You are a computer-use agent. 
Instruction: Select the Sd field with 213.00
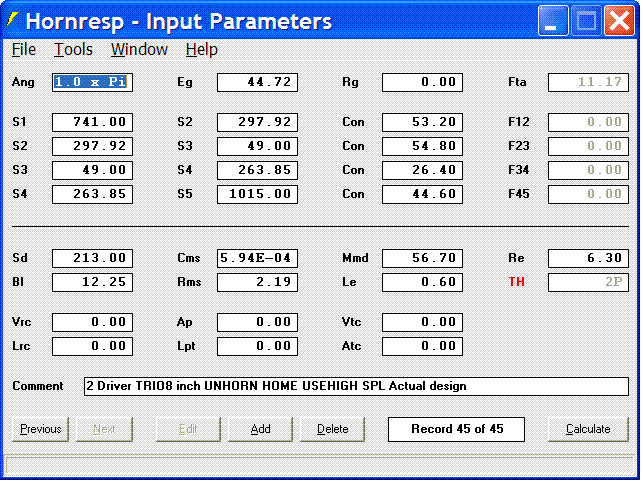(92, 258)
